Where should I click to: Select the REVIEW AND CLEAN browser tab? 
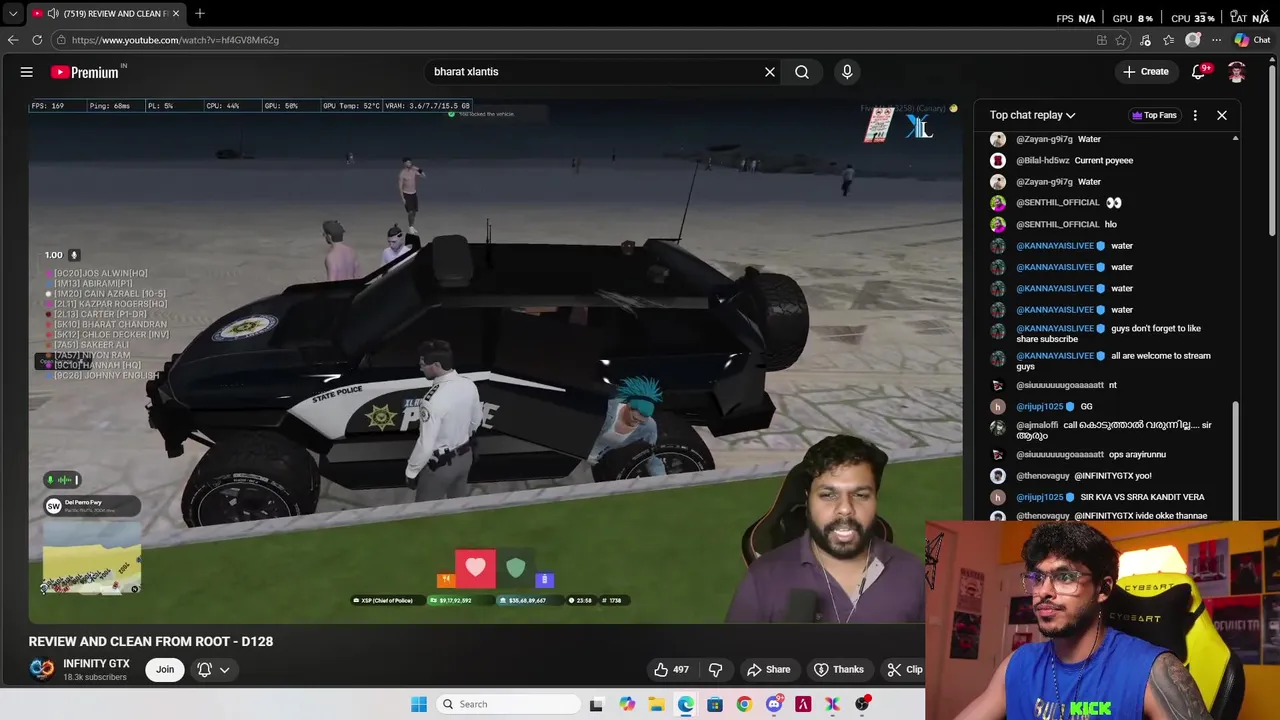tap(106, 14)
